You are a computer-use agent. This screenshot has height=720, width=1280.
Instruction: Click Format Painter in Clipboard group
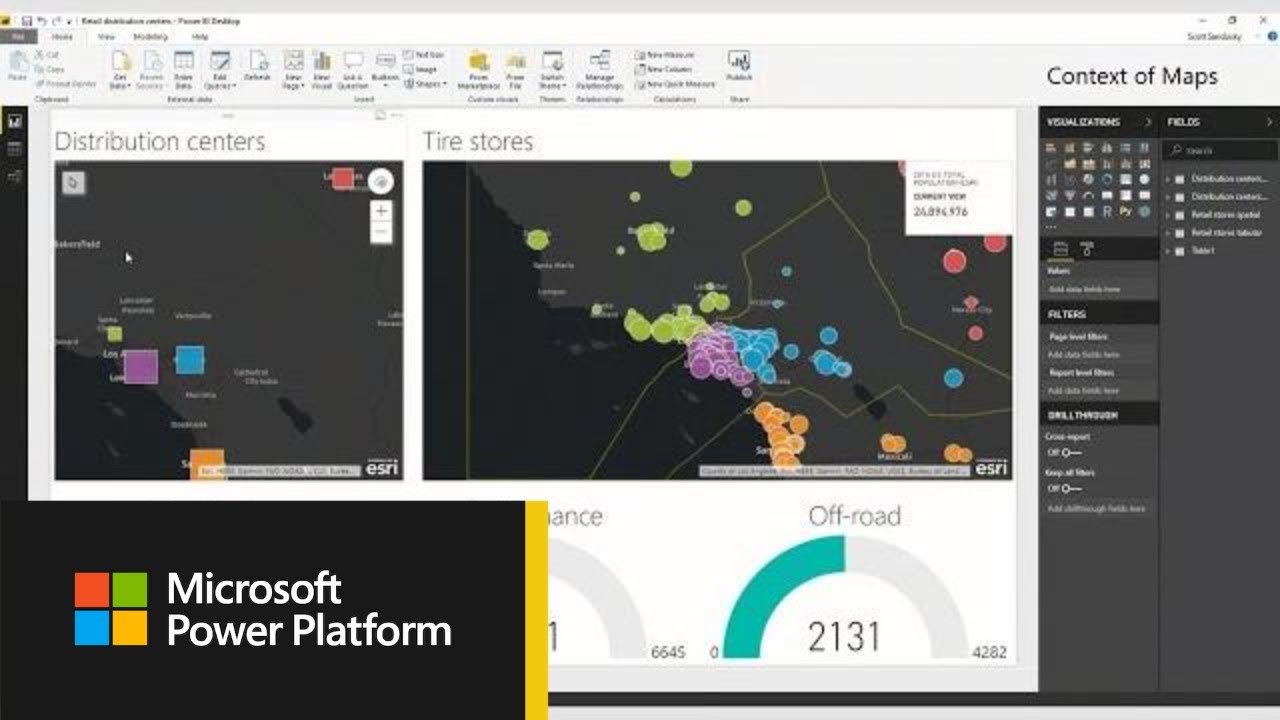coord(65,84)
